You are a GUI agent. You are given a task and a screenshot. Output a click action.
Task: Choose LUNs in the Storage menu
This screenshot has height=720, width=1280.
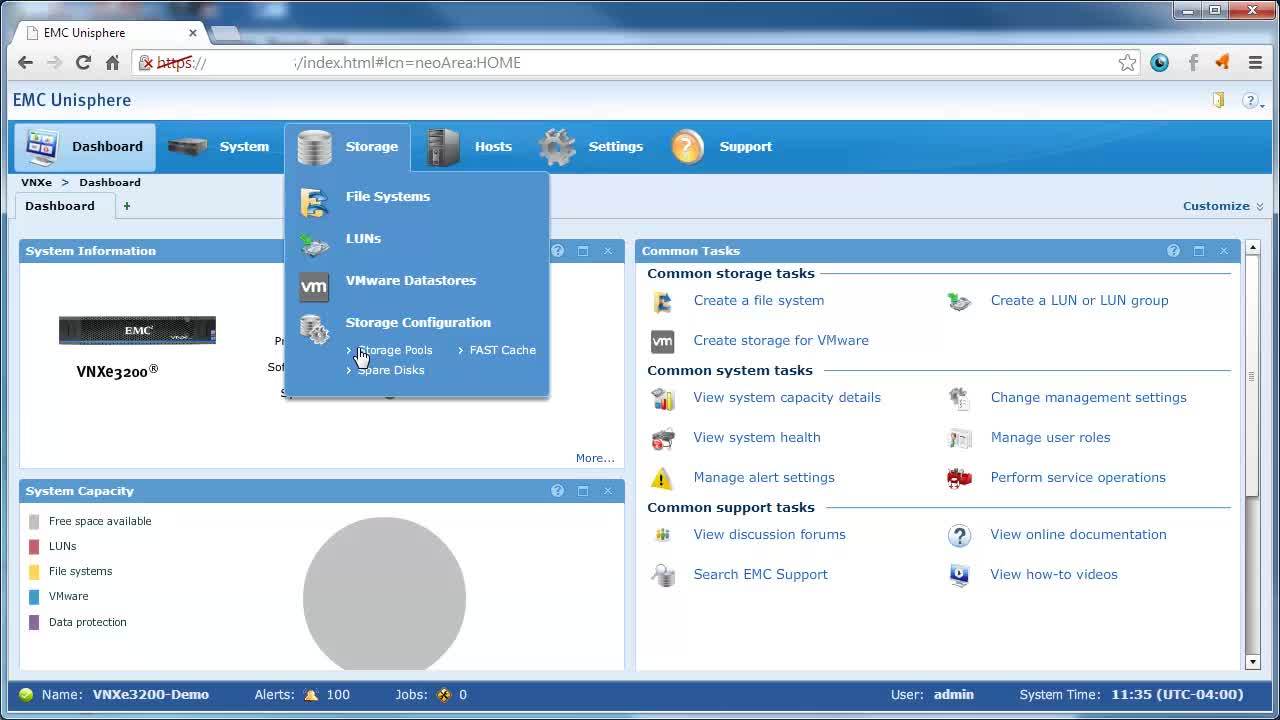(363, 238)
